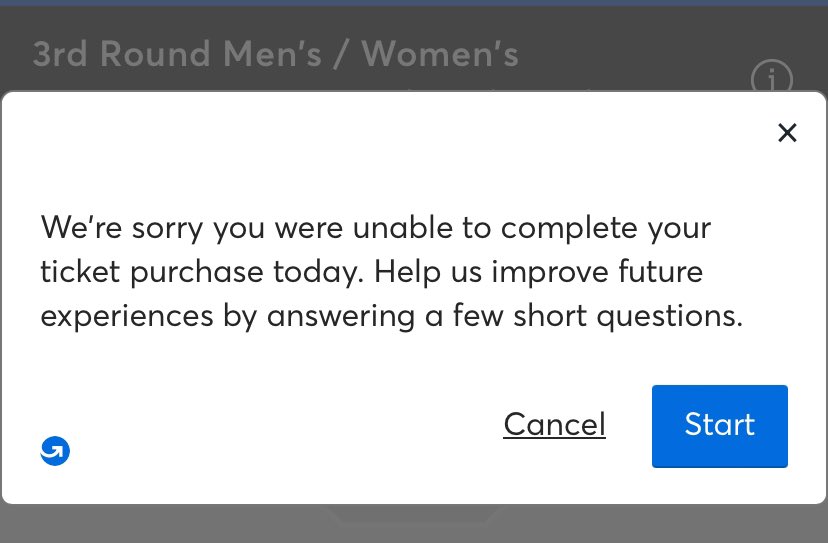
Task: Click the partially hidden button beneath the dialog
Action: click(x=413, y=514)
